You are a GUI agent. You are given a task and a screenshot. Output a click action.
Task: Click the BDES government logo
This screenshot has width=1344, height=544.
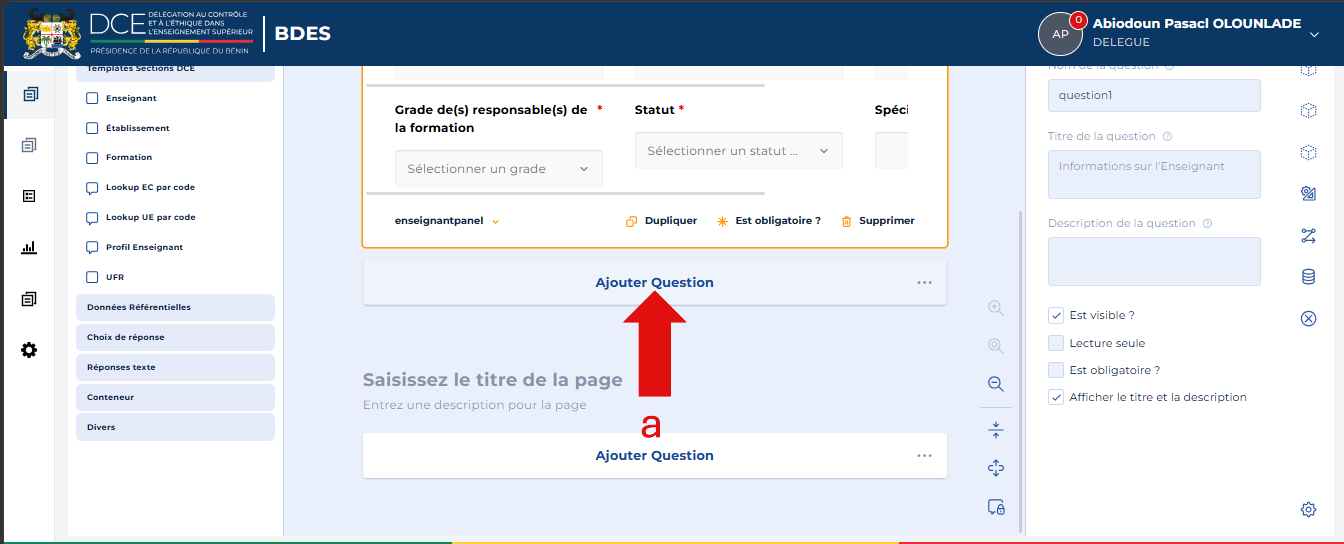pos(138,33)
